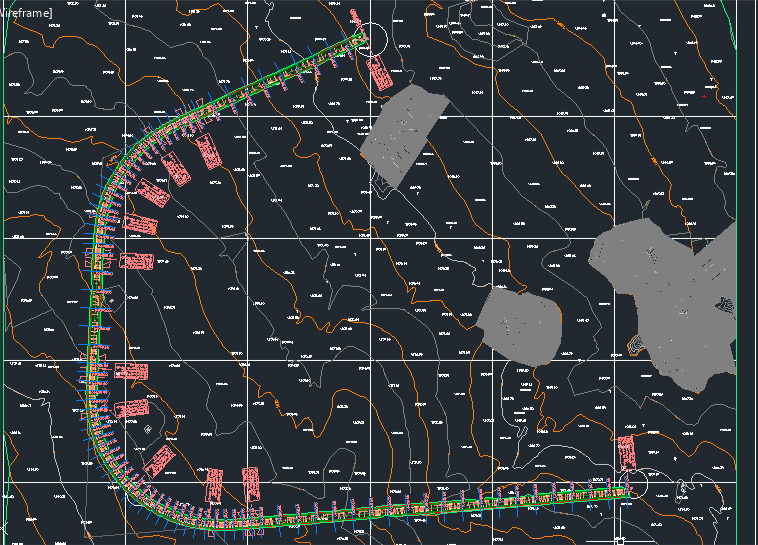Select right box of bottom red label pair
Screen dimensions: 758x545
(x=250, y=484)
